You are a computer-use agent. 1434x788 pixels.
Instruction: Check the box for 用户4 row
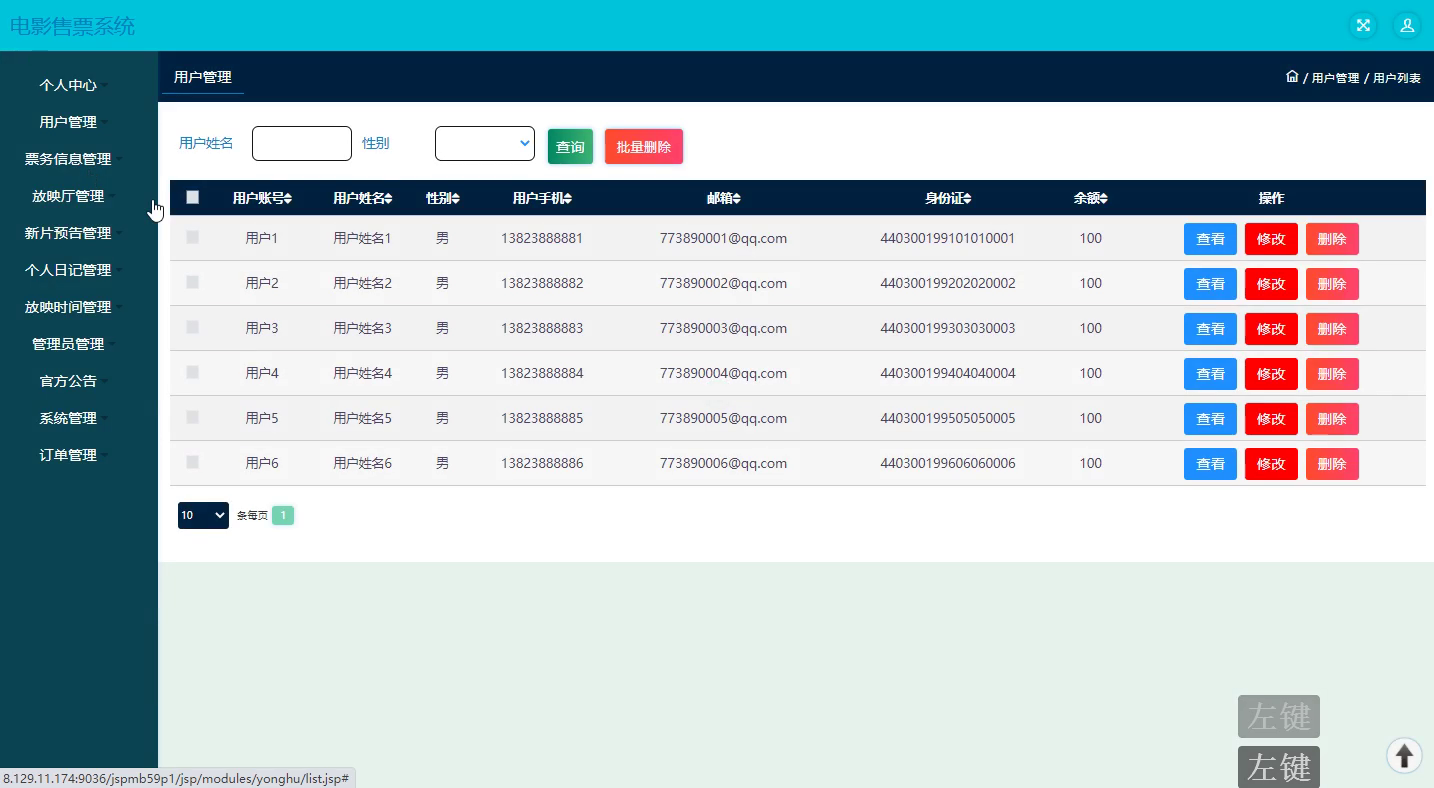click(x=193, y=372)
